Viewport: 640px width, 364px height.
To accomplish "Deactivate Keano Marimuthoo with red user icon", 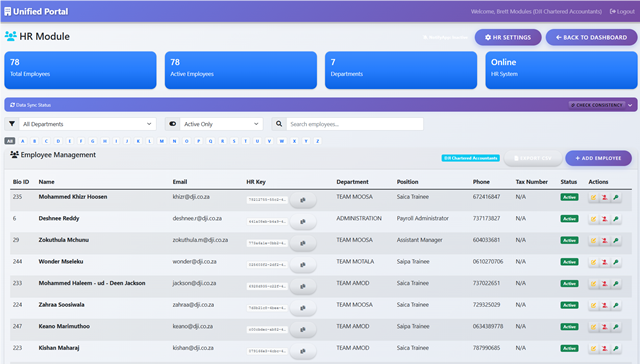I will (x=604, y=327).
